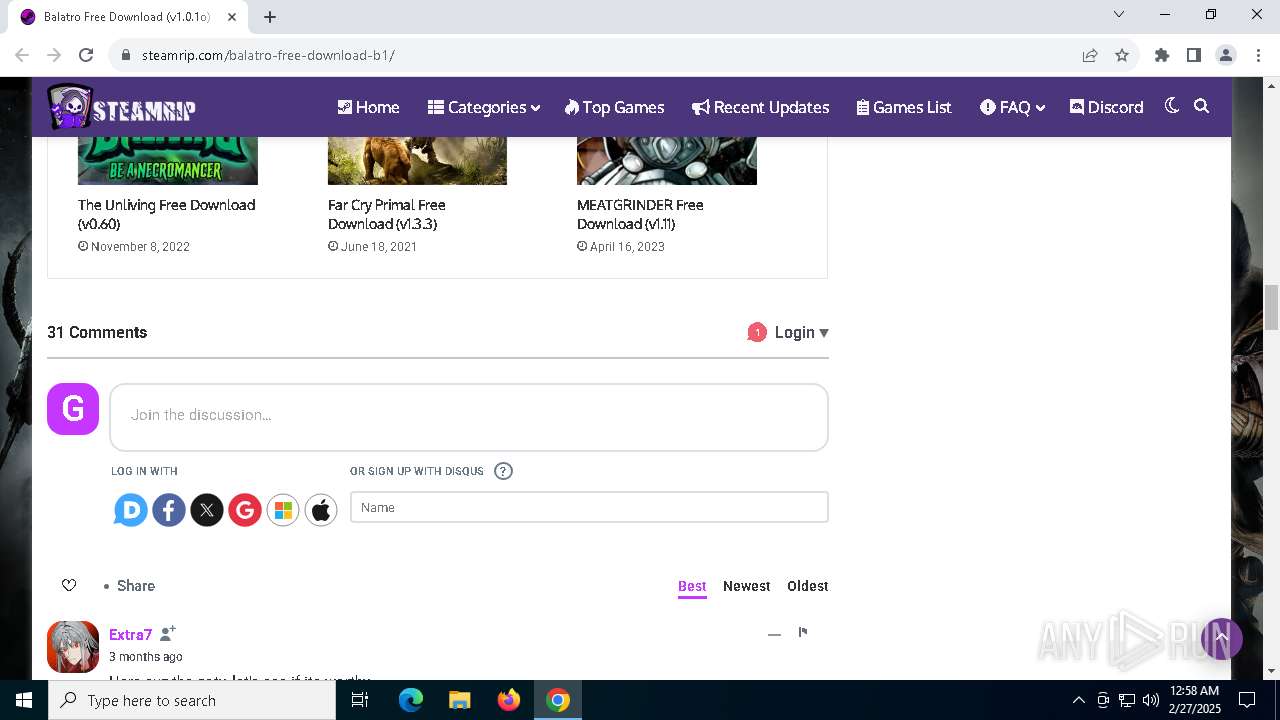The height and width of the screenshot is (720, 1280).
Task: Expand the Login dropdown
Action: pyautogui.click(x=802, y=332)
